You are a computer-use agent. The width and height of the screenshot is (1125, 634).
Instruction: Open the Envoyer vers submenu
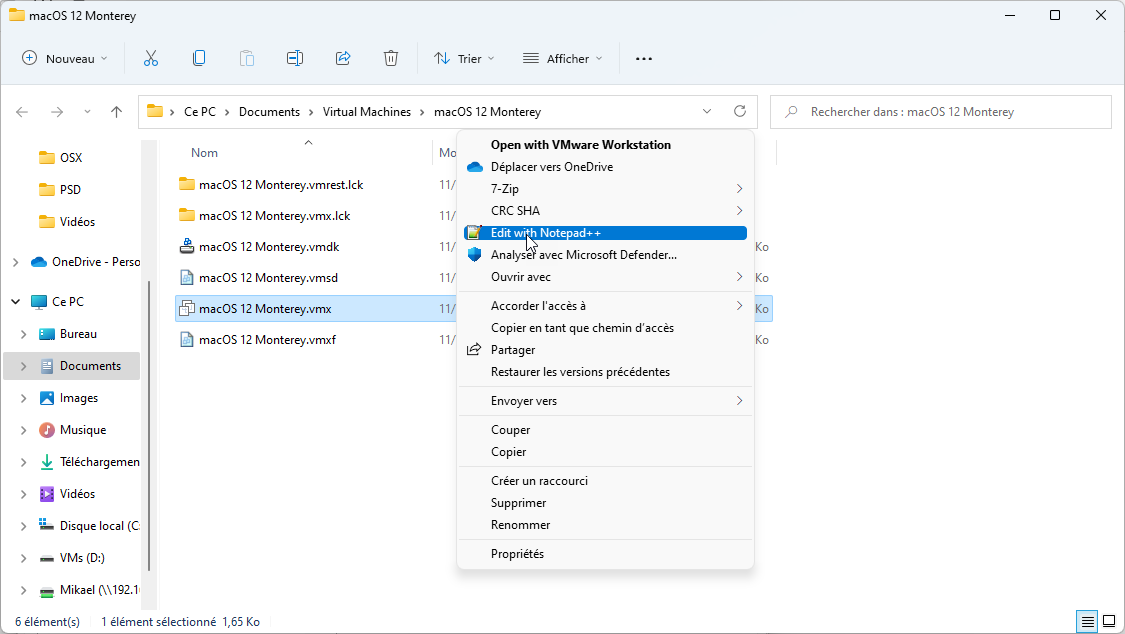606,401
